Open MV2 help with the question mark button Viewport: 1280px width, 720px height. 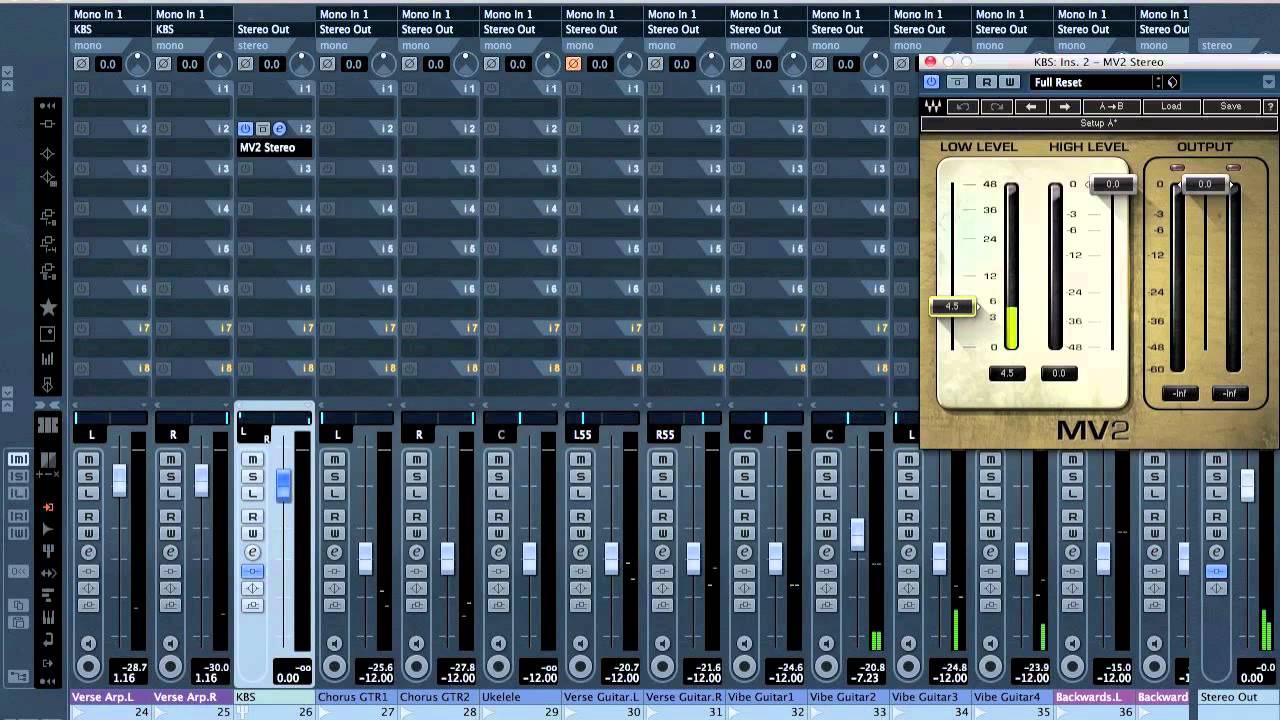coord(1271,107)
